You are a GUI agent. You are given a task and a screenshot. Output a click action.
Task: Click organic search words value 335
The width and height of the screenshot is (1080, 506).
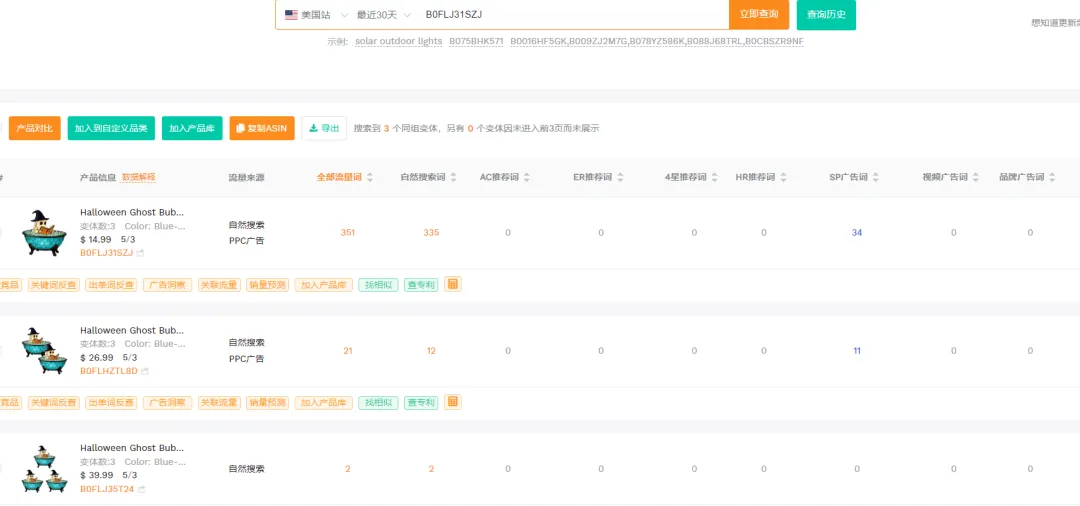click(x=431, y=233)
